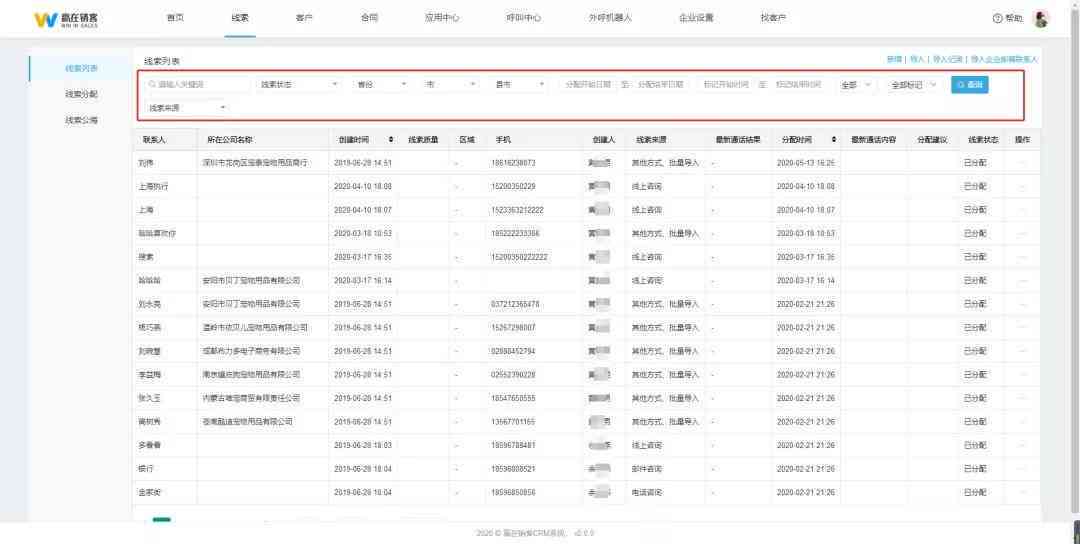Open row actions for phone 13567701165
Screen dimensions: 1080x544
(x=1022, y=421)
